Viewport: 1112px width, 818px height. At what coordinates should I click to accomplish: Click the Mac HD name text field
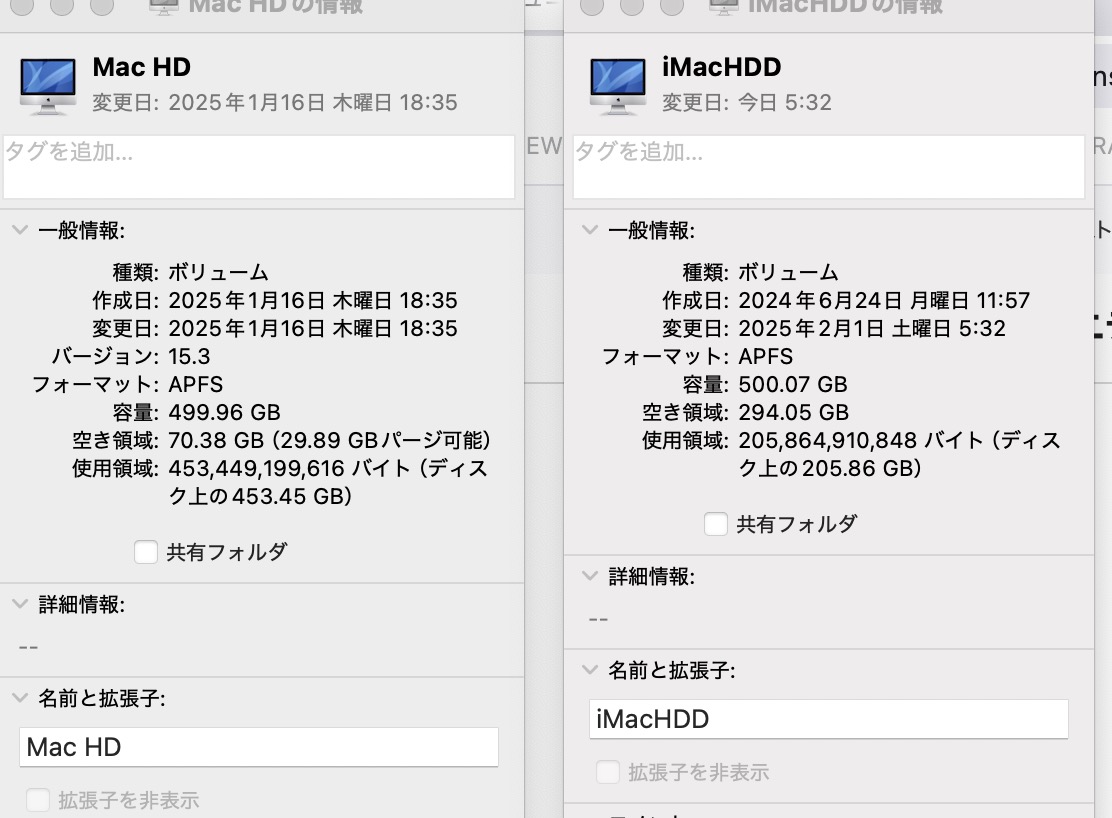(x=259, y=747)
